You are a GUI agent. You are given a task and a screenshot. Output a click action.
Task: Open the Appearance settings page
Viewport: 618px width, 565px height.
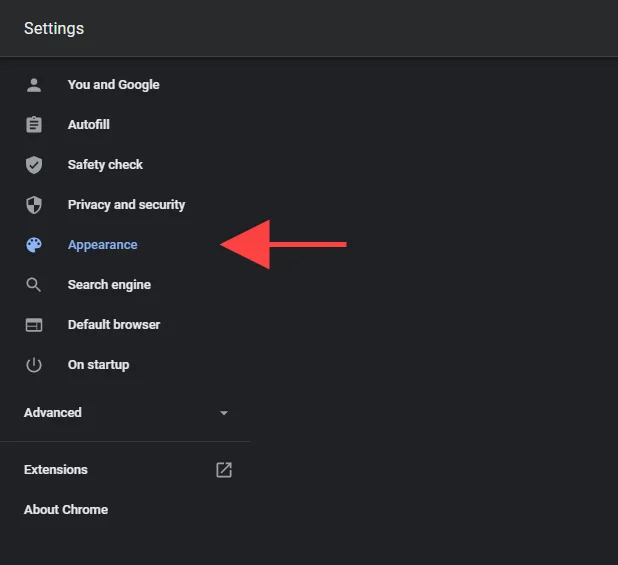(102, 245)
